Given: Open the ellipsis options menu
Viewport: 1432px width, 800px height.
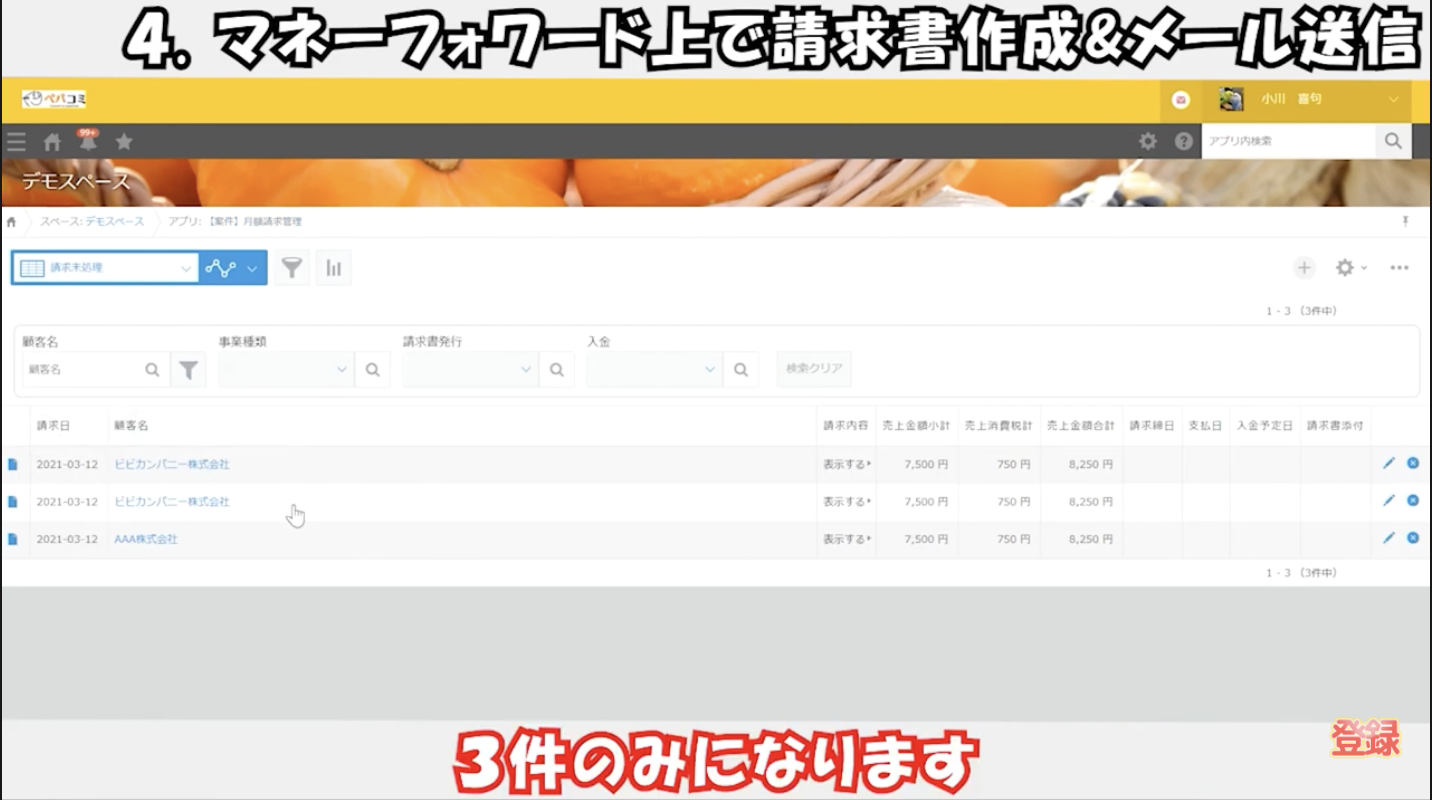Looking at the screenshot, I should coord(1398,267).
